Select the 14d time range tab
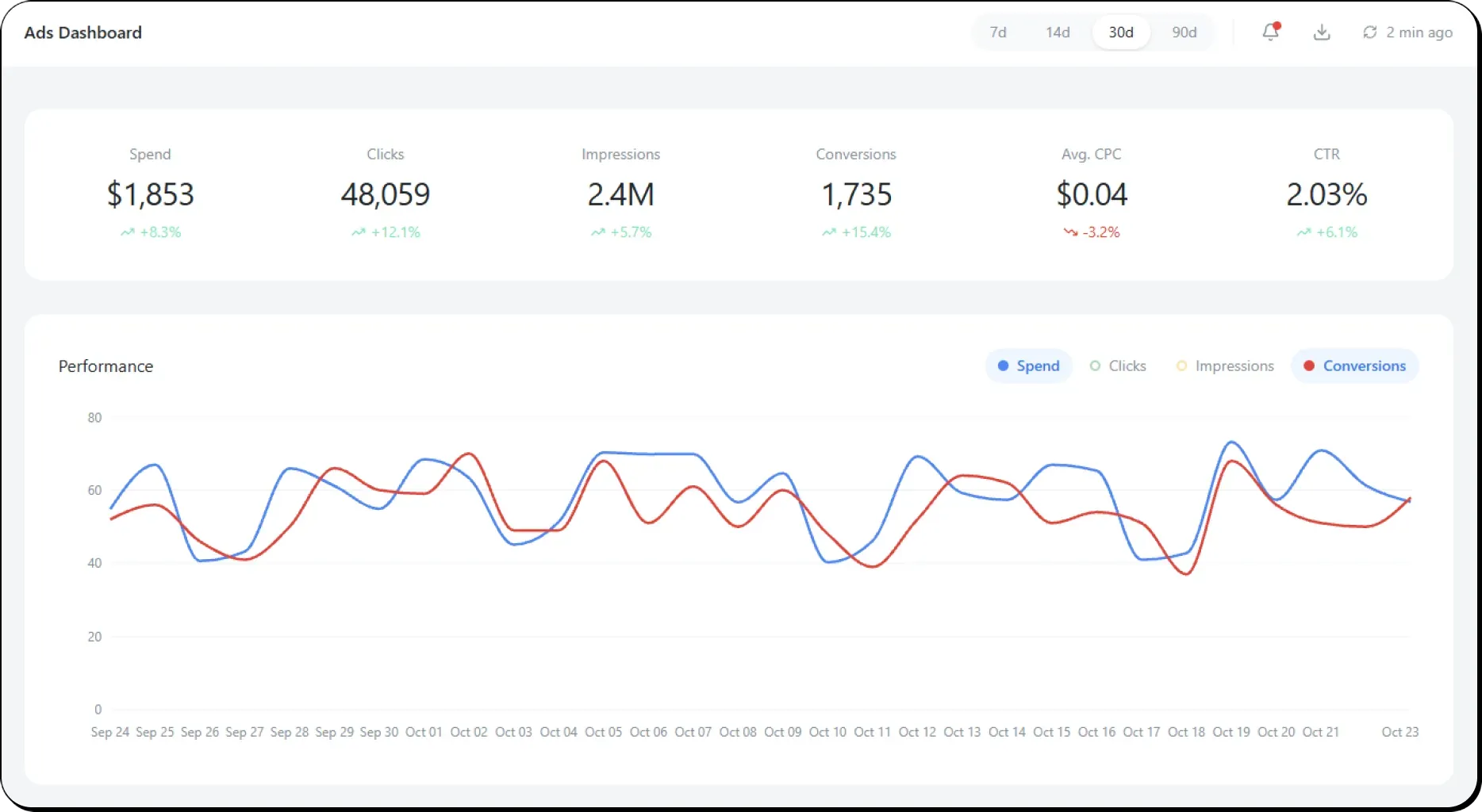 pyautogui.click(x=1058, y=32)
